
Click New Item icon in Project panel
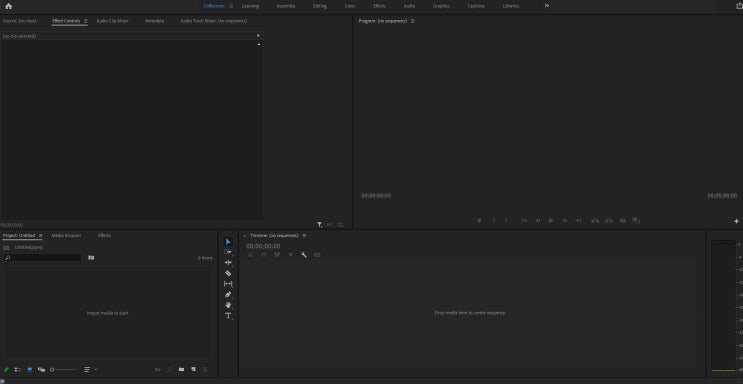coord(193,369)
